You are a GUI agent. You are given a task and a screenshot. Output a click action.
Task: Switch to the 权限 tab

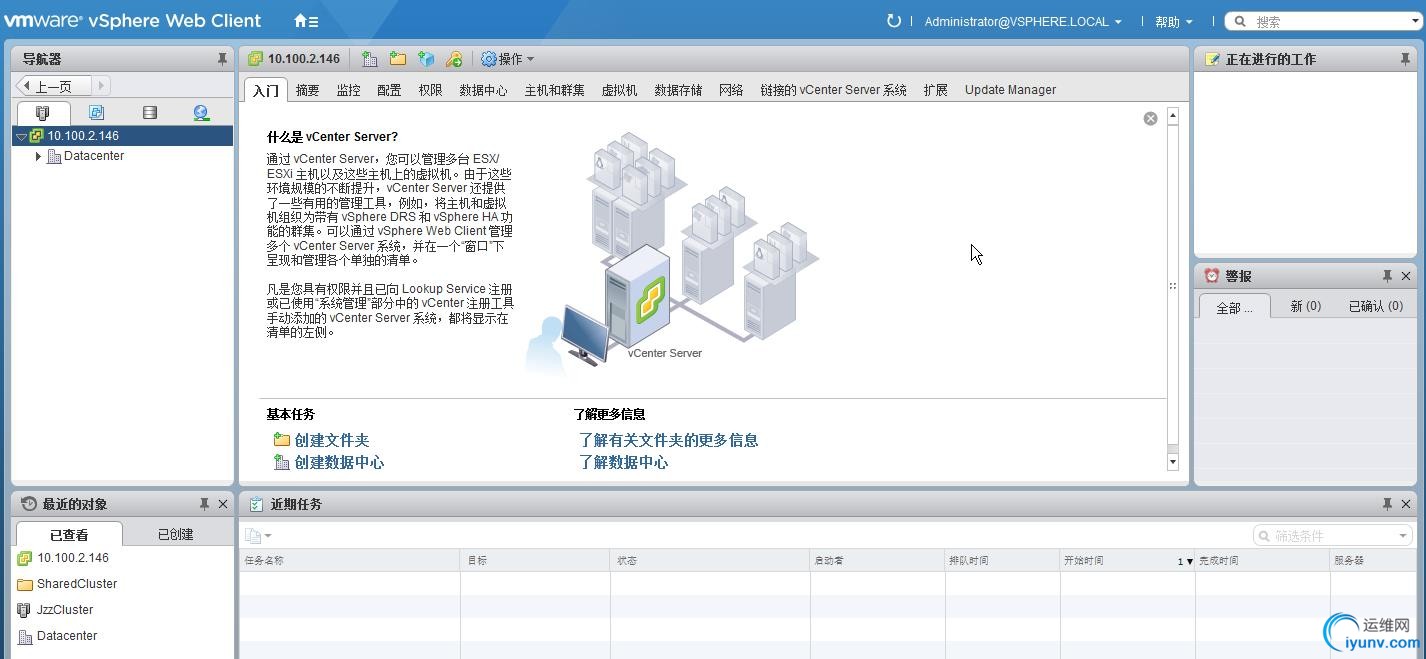430,90
